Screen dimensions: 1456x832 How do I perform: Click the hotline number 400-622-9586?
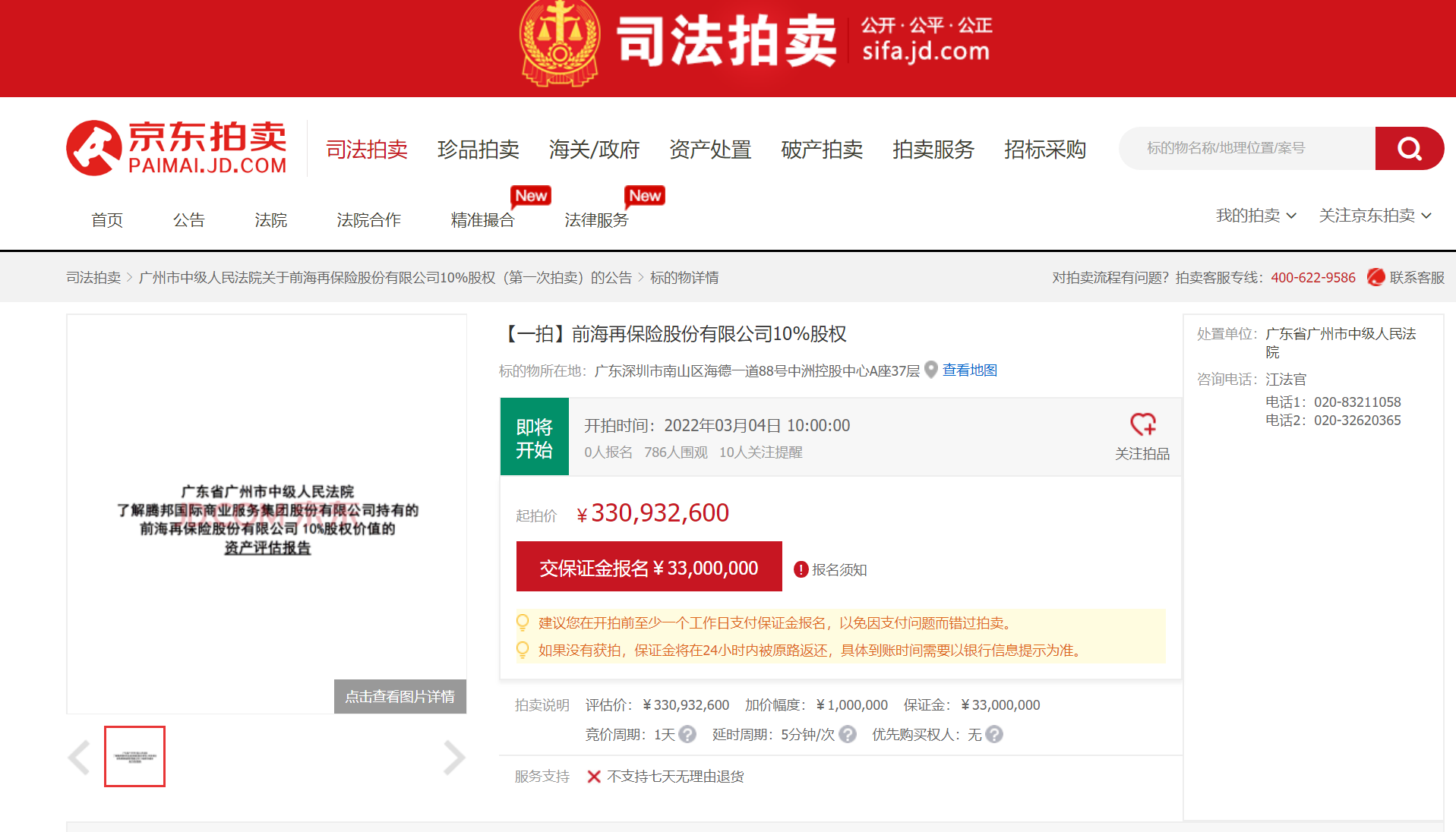tap(1313, 278)
